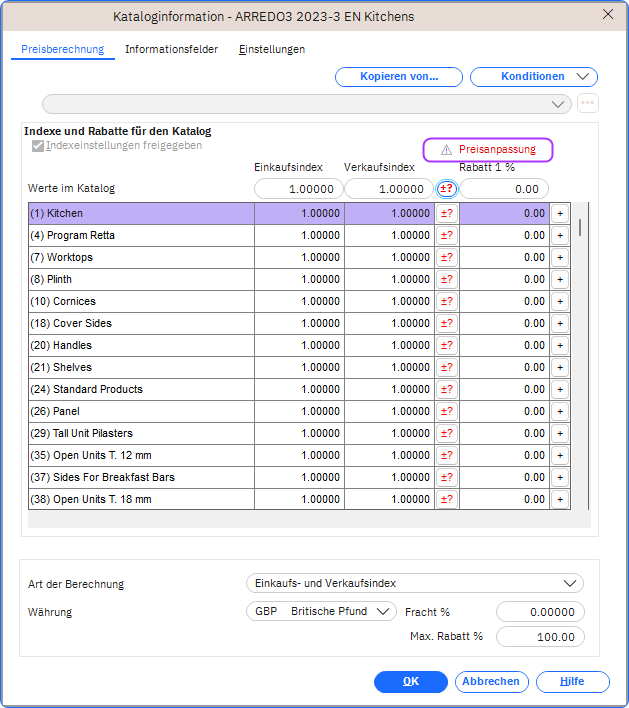The height and width of the screenshot is (708, 629).
Task: Click the ellipsis button next to top combo box
Action: [x=587, y=103]
